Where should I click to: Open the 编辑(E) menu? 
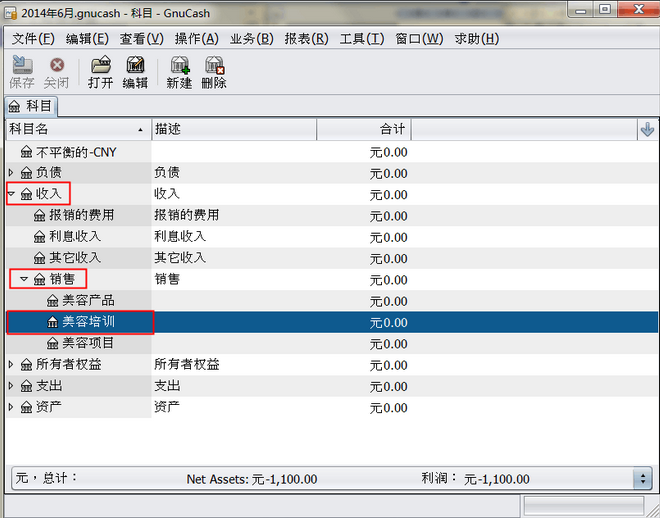pos(87,39)
